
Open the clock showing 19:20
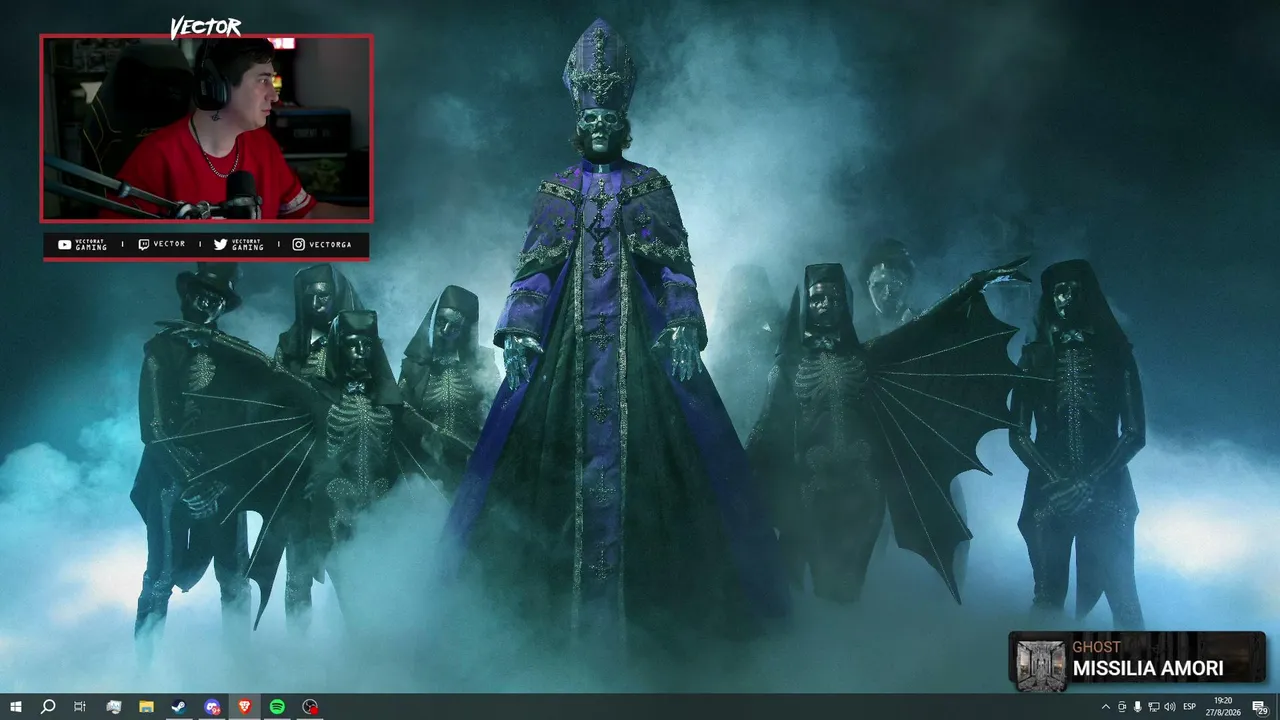(1223, 707)
